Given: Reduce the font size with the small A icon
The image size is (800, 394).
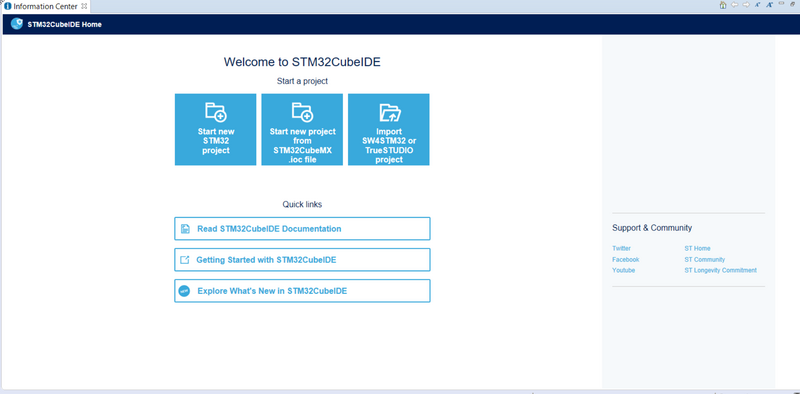Looking at the screenshot, I should (x=758, y=5).
